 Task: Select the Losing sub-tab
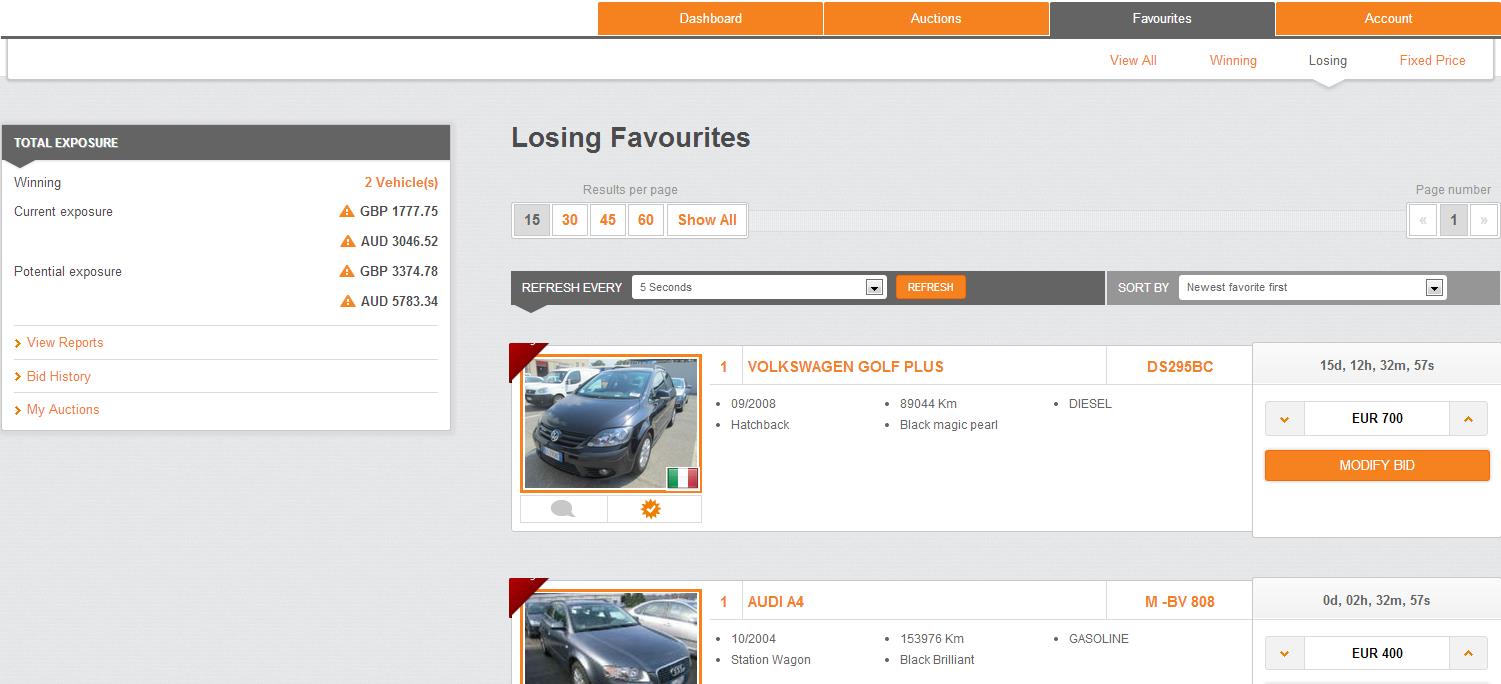[1328, 60]
